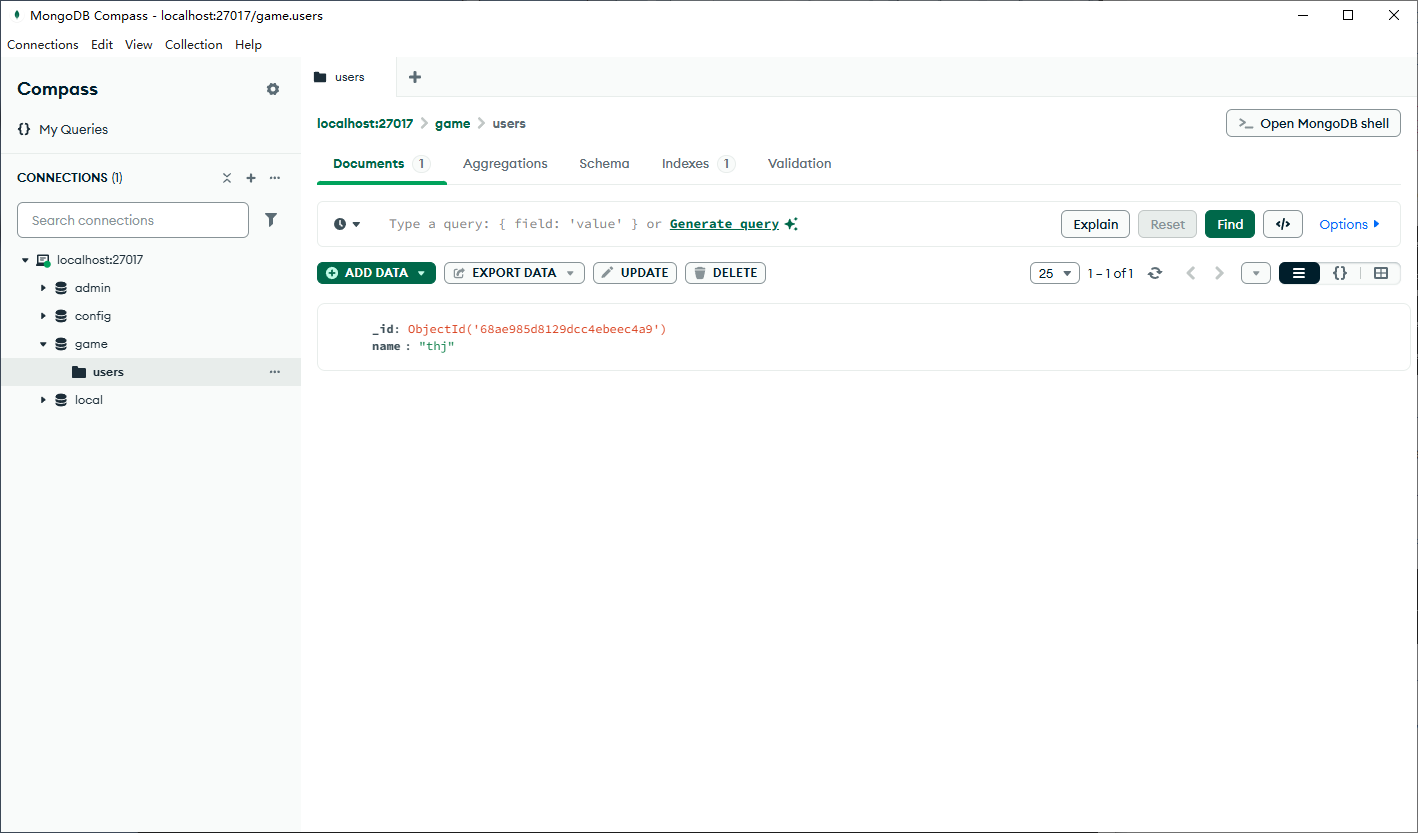
Task: Focus the Search connections field
Action: (x=133, y=220)
